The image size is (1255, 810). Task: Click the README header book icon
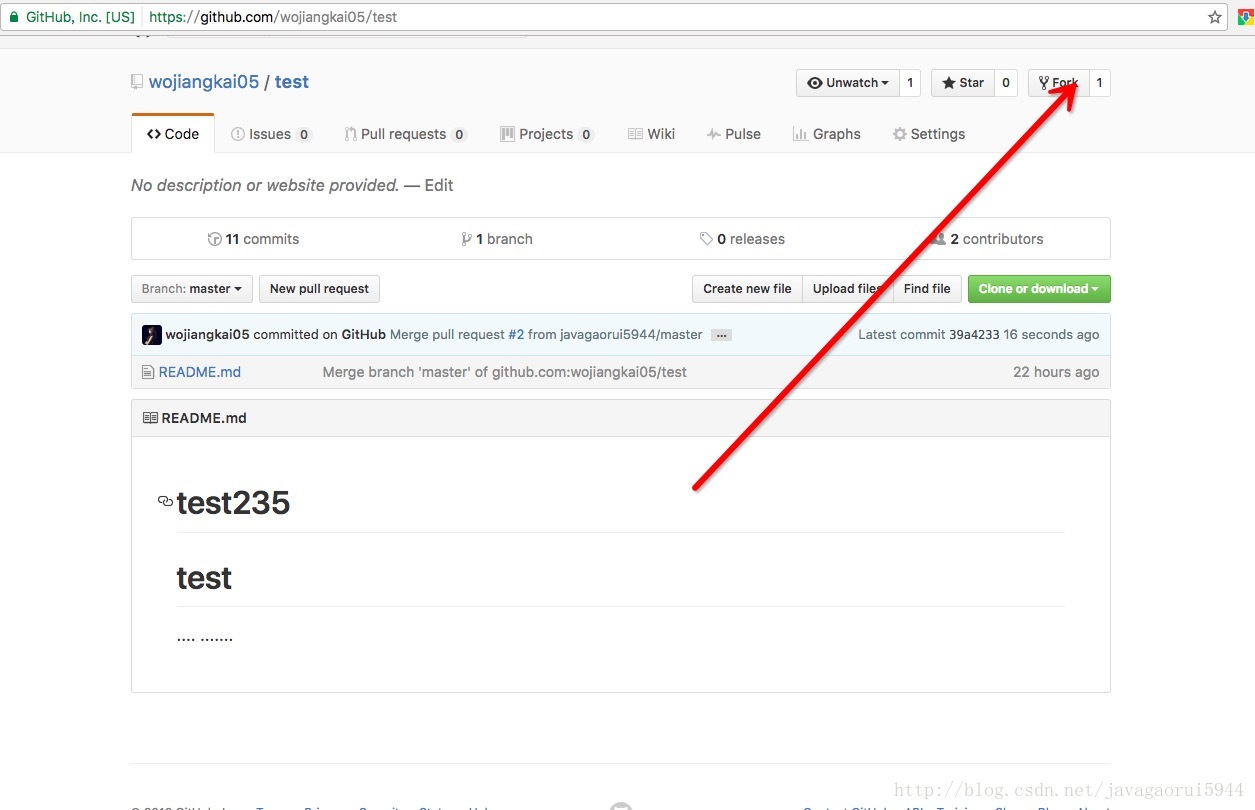(x=150, y=418)
